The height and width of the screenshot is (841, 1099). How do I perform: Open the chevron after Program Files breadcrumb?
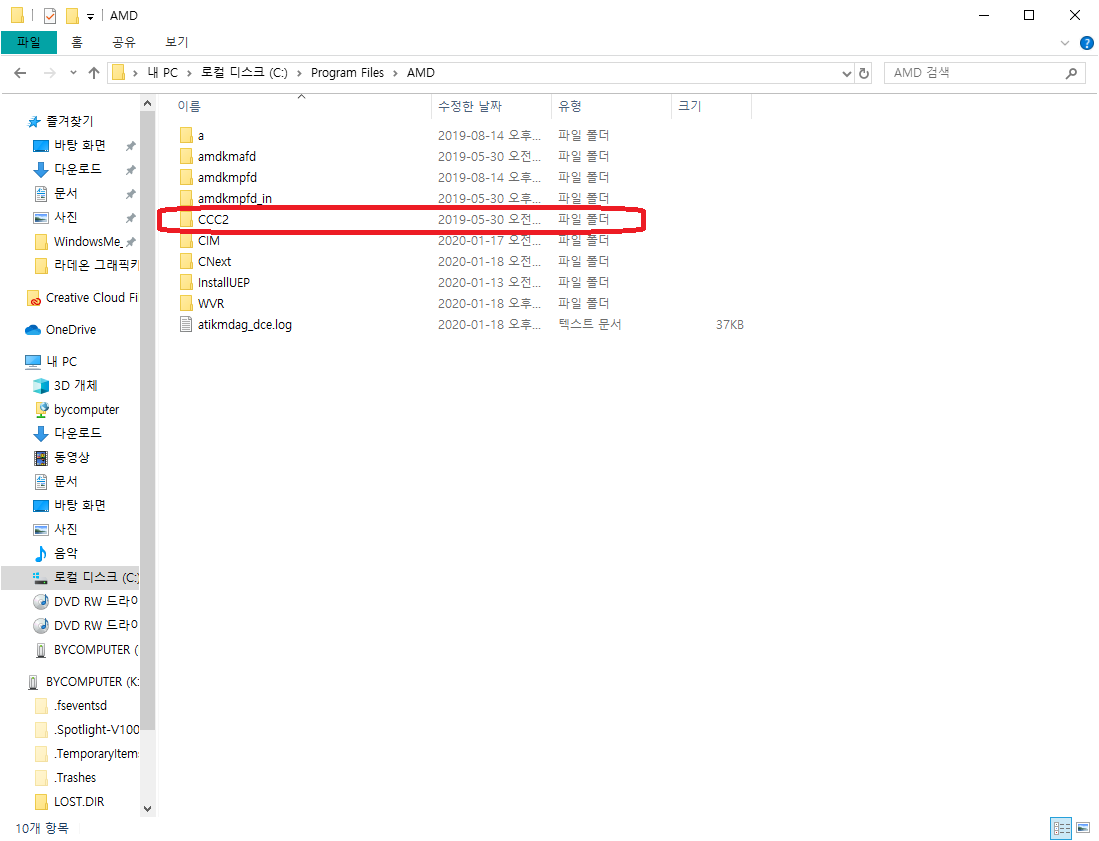click(x=395, y=73)
